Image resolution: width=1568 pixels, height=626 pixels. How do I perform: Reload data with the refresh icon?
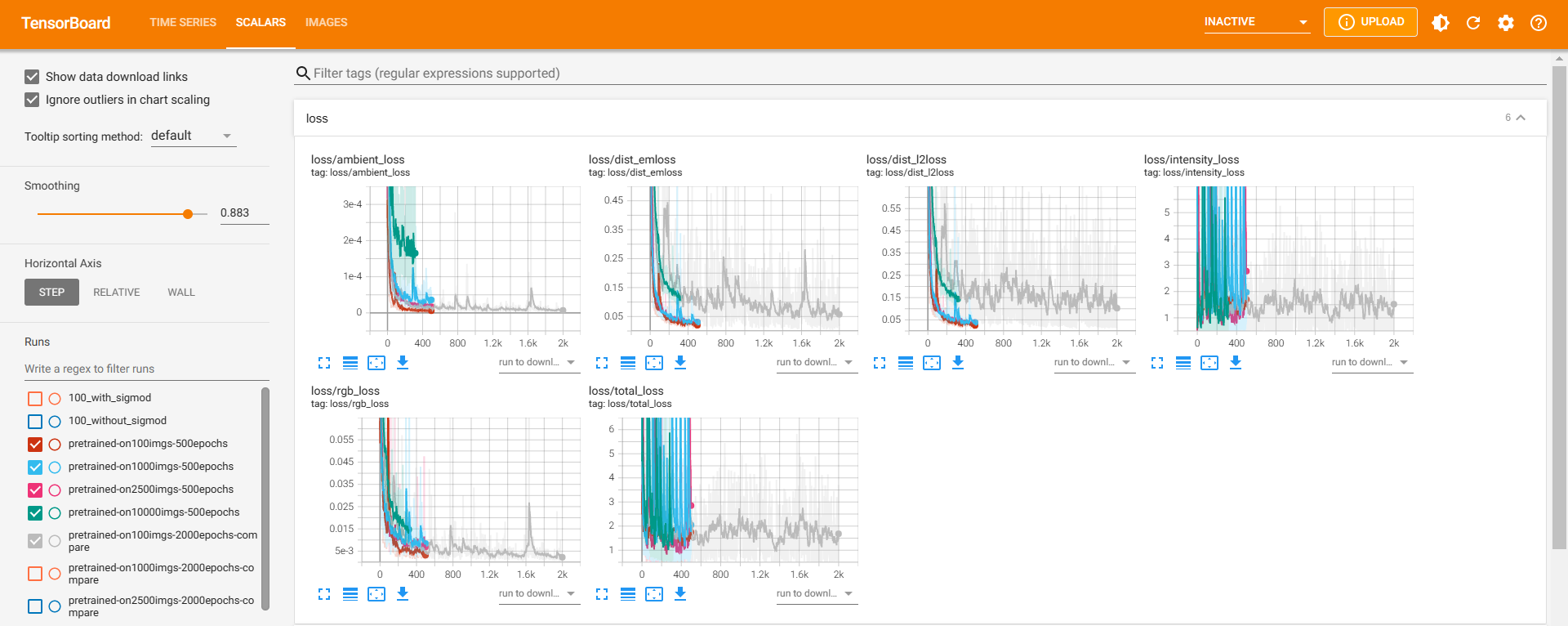click(x=1473, y=23)
